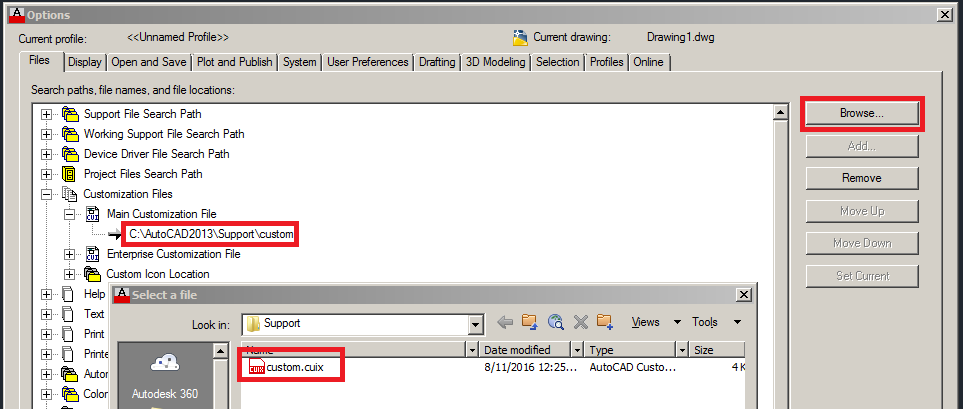
Task: Click Project Files Search Path icon
Action: (x=69, y=174)
